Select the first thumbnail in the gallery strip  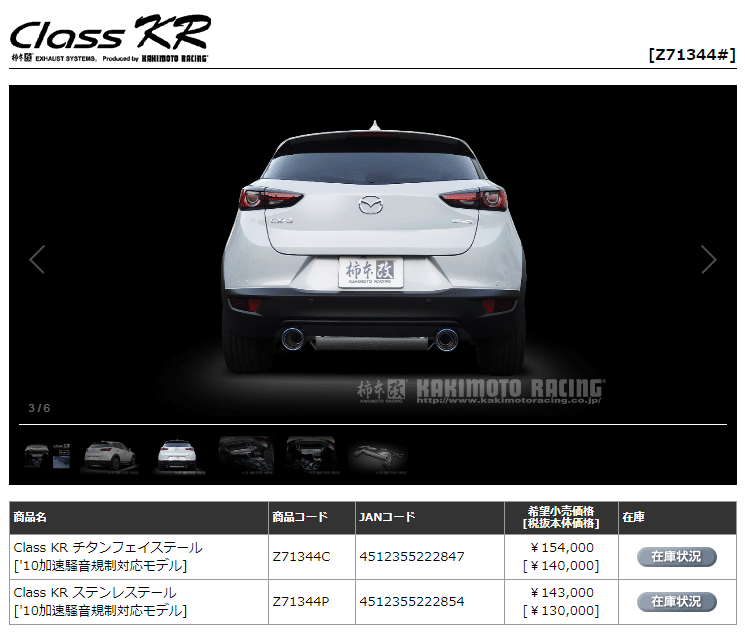46,455
